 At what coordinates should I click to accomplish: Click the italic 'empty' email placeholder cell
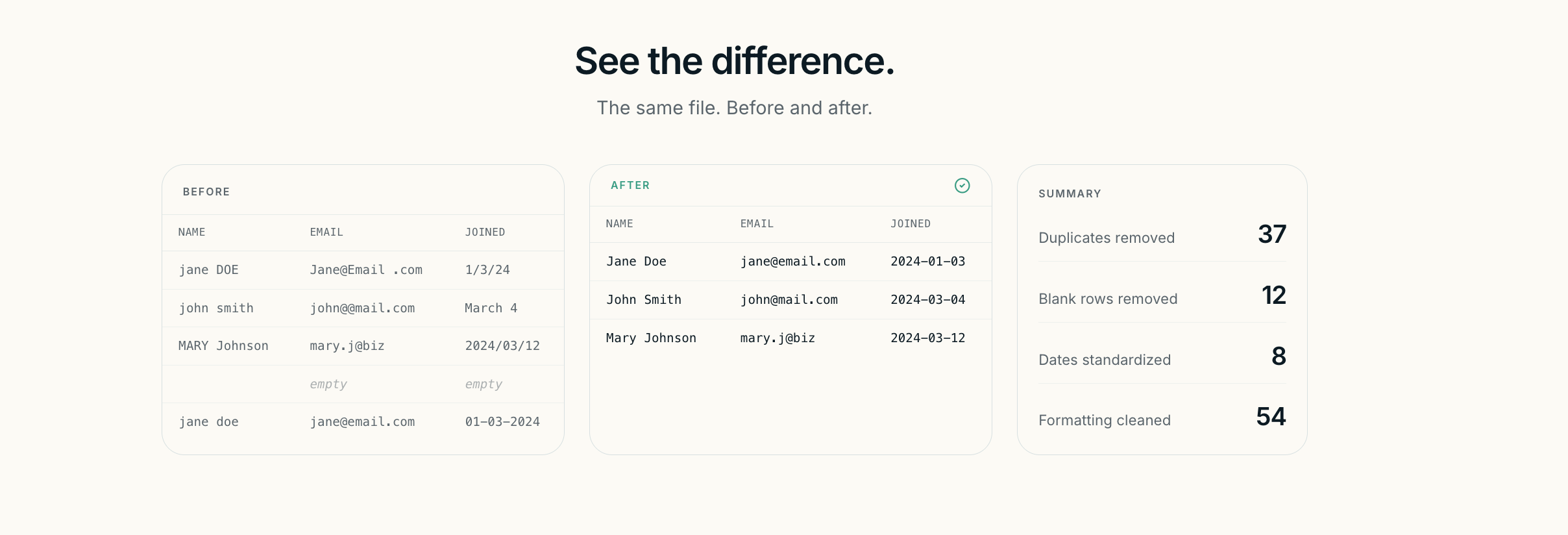click(x=328, y=384)
